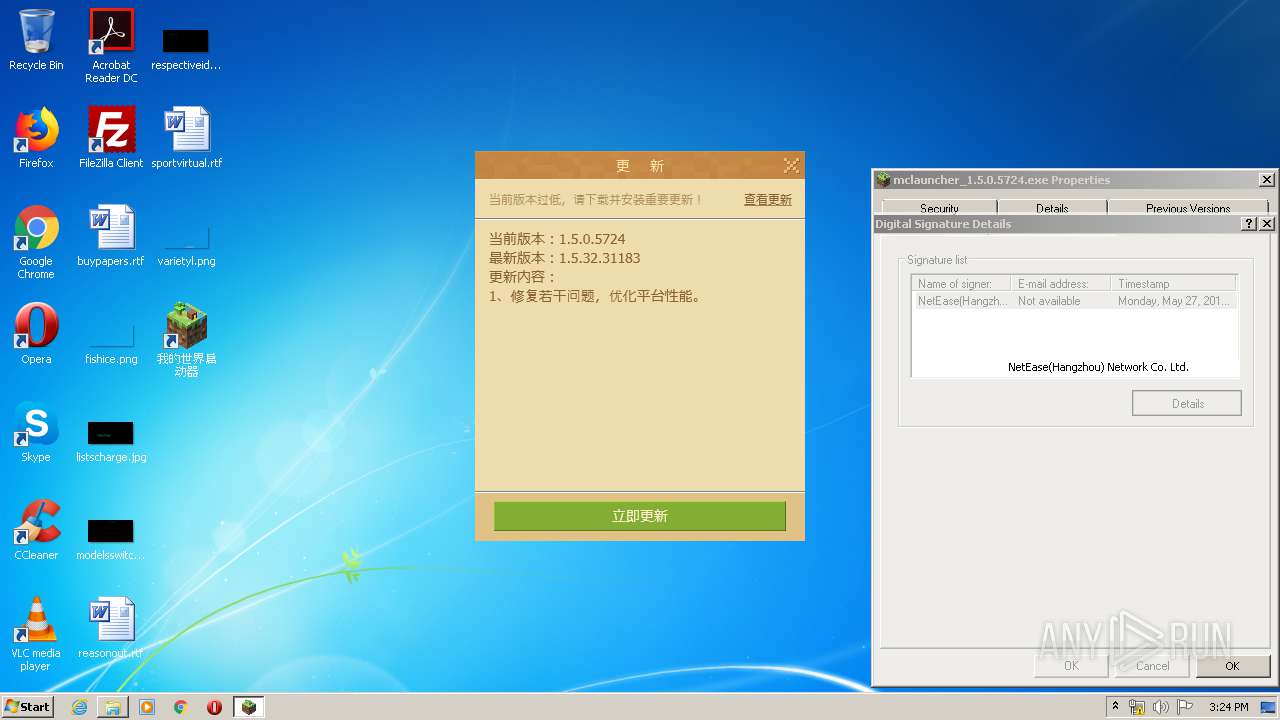Open CCleaner desktop shortcut
The image size is (1280, 720).
tap(36, 530)
